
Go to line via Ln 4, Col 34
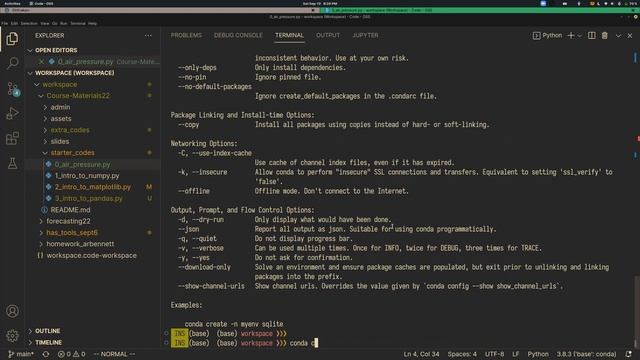pos(421,354)
